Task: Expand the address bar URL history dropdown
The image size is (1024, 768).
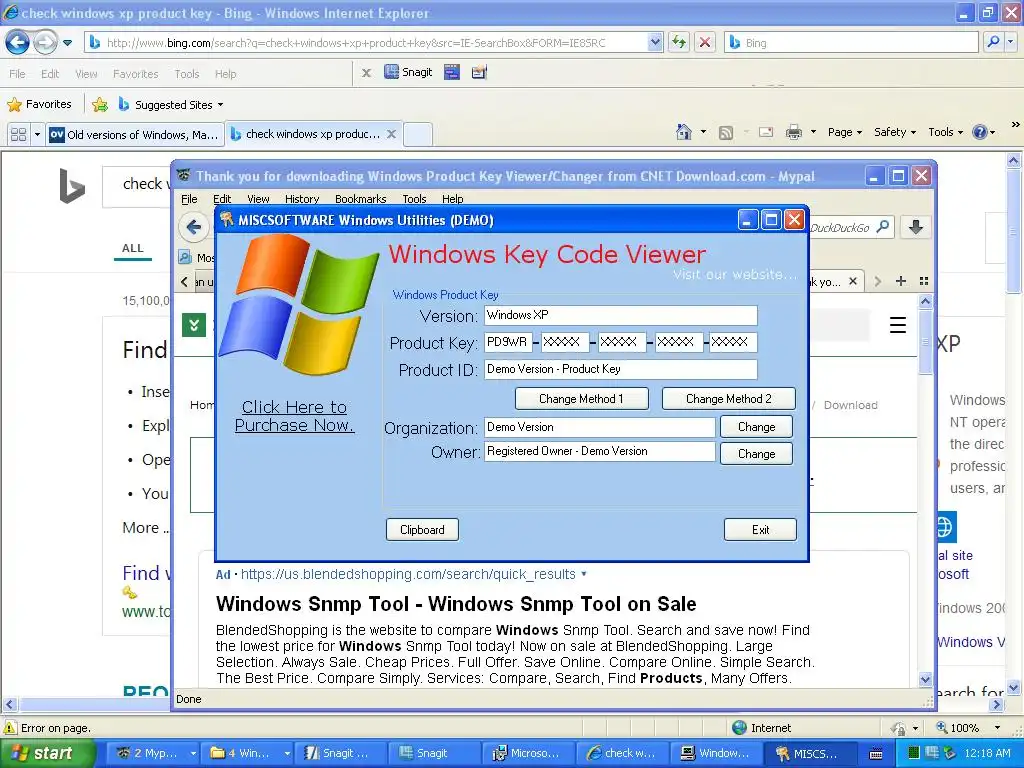Action: [655, 43]
